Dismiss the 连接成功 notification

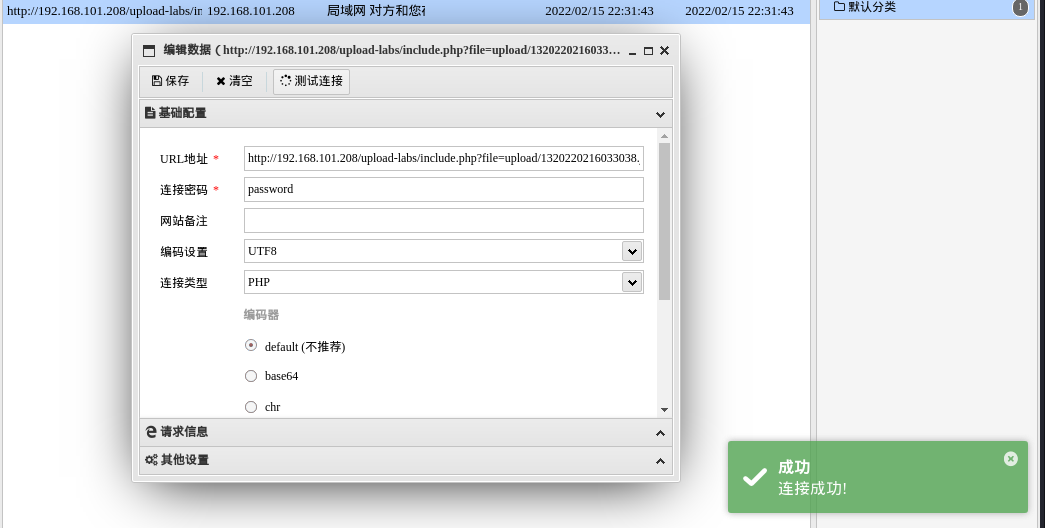1010,459
